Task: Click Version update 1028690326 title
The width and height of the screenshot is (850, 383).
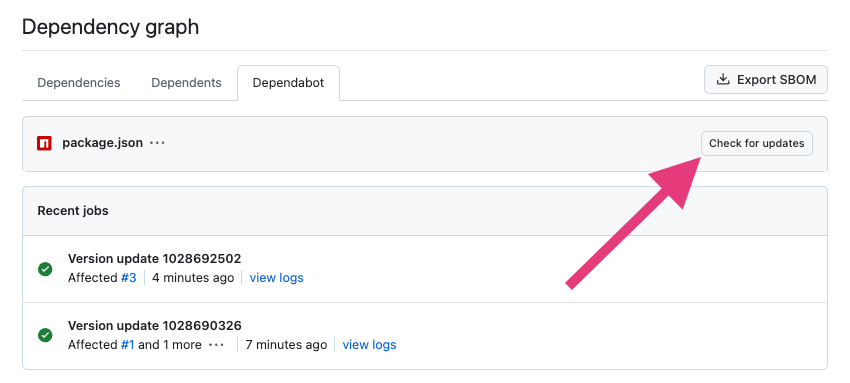Action: [154, 326]
